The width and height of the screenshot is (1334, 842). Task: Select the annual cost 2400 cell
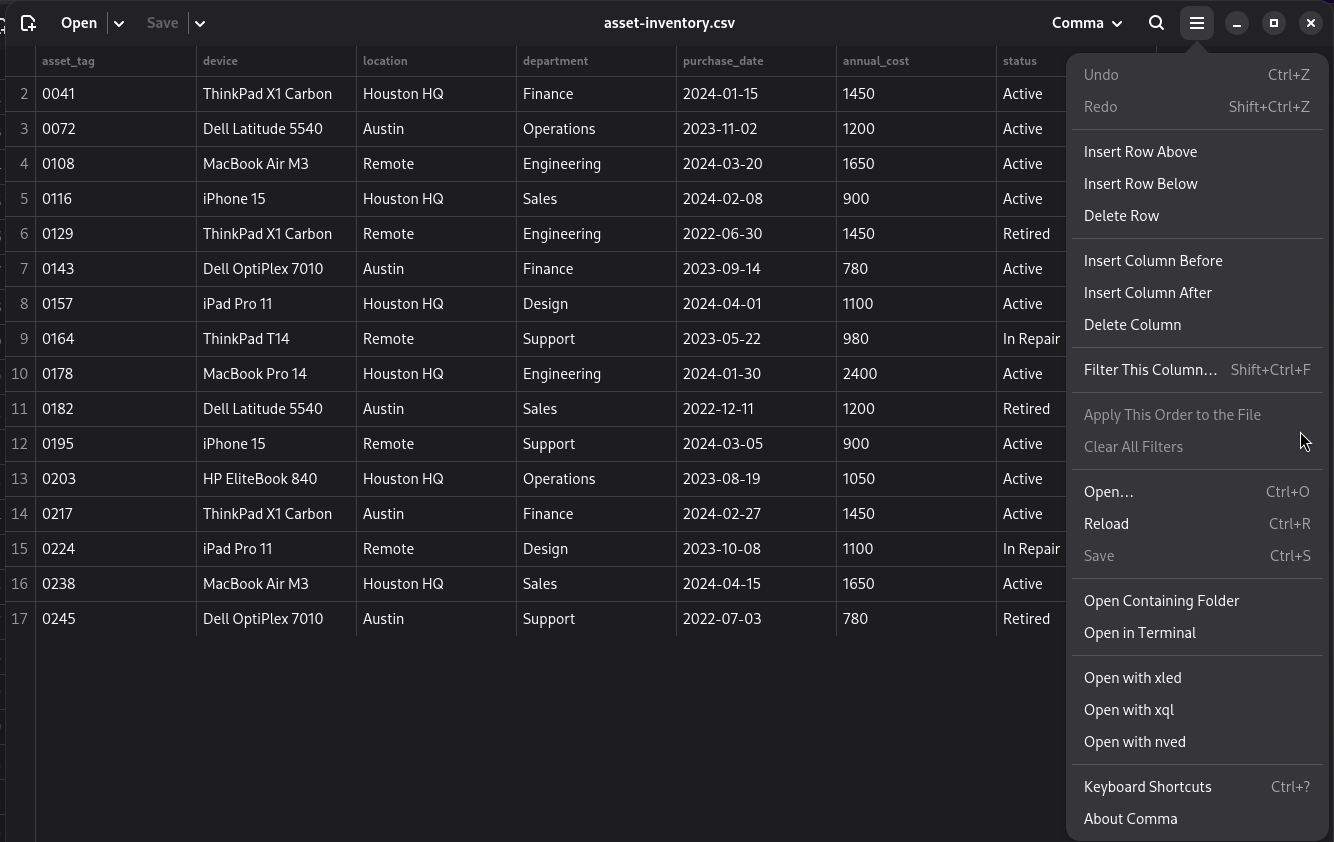click(916, 374)
